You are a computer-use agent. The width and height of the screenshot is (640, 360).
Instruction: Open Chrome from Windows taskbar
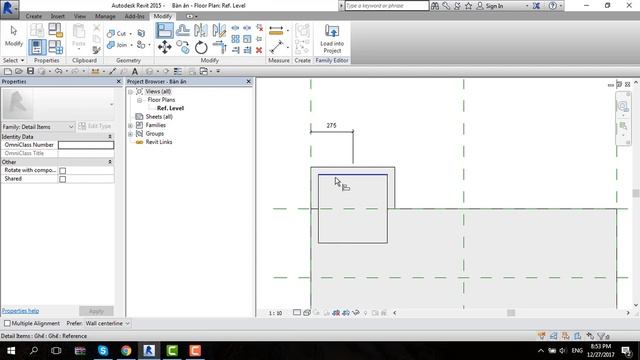point(126,351)
